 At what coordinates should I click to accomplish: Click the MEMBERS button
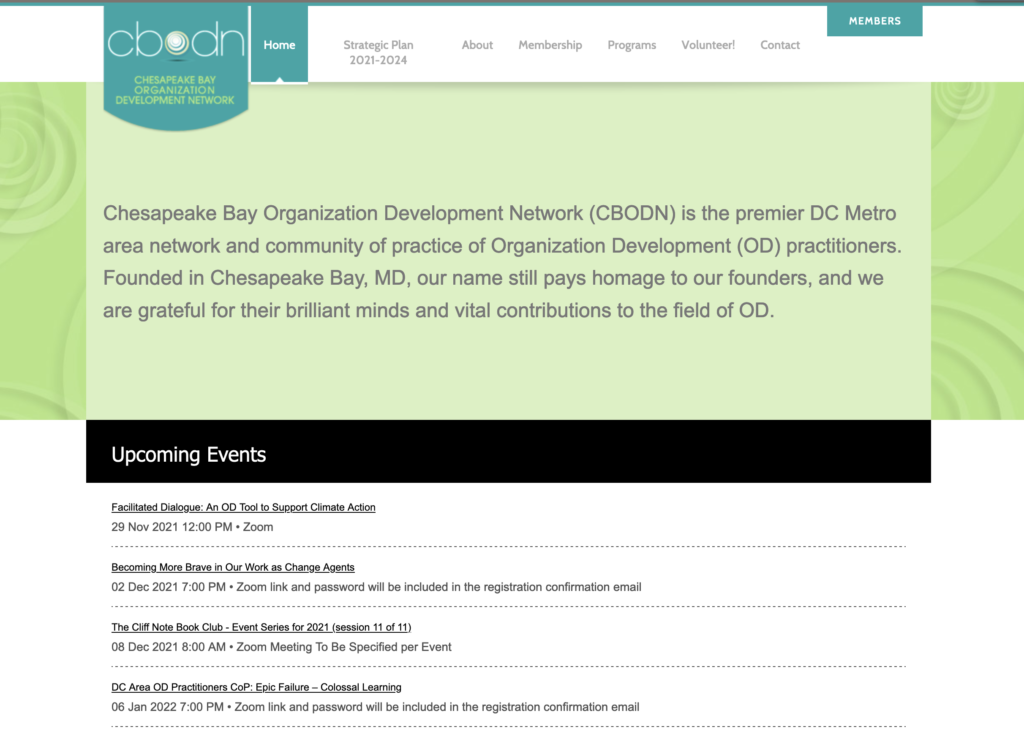(874, 21)
